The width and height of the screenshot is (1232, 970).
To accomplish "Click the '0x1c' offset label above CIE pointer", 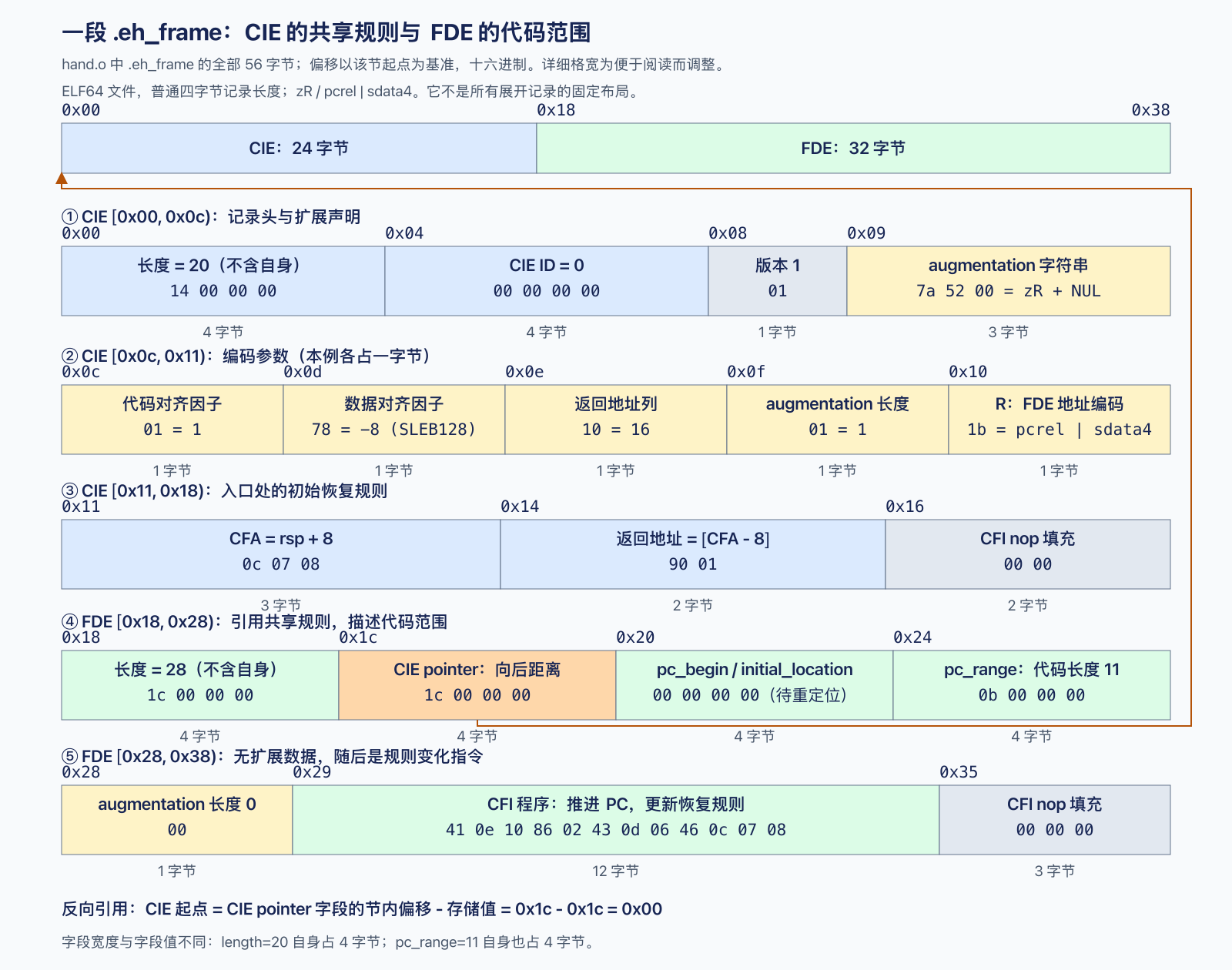I will [x=358, y=637].
